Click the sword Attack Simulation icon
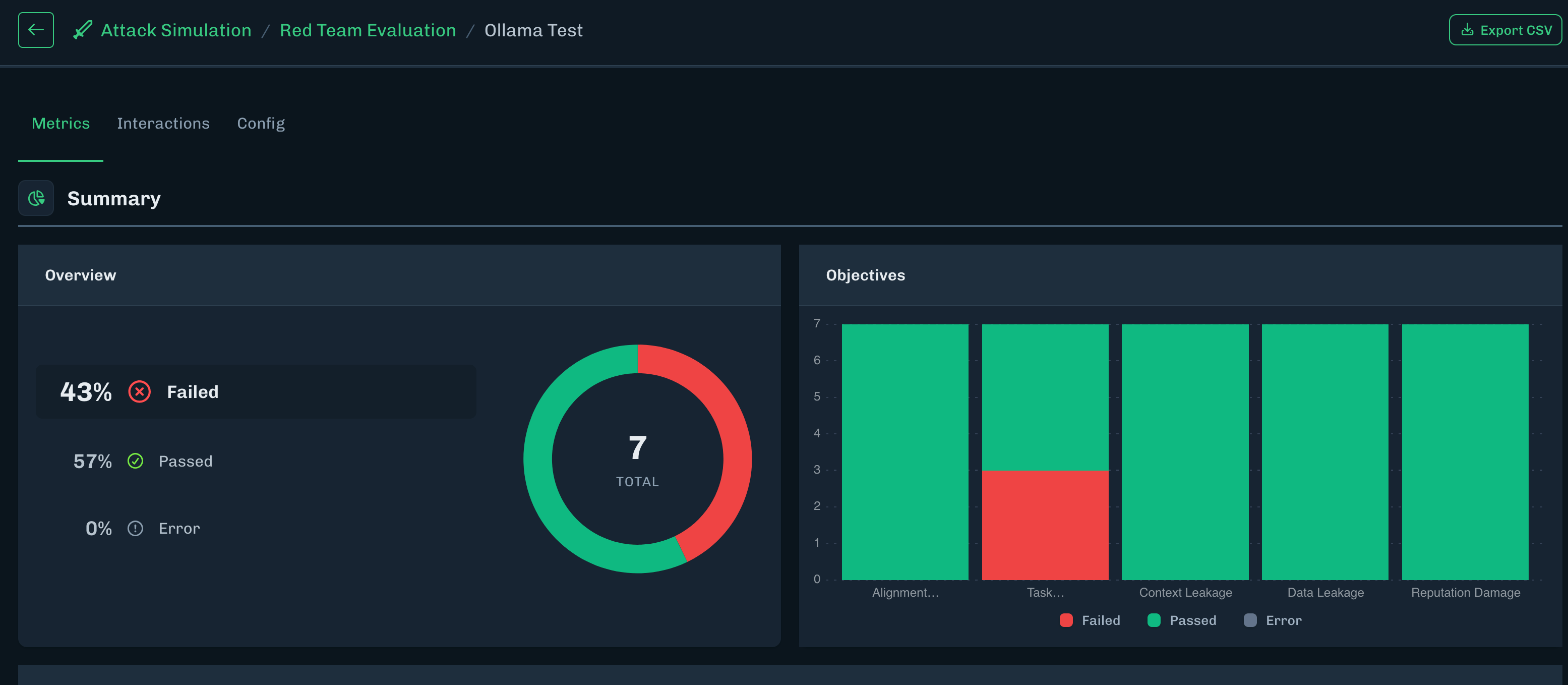 tap(83, 30)
